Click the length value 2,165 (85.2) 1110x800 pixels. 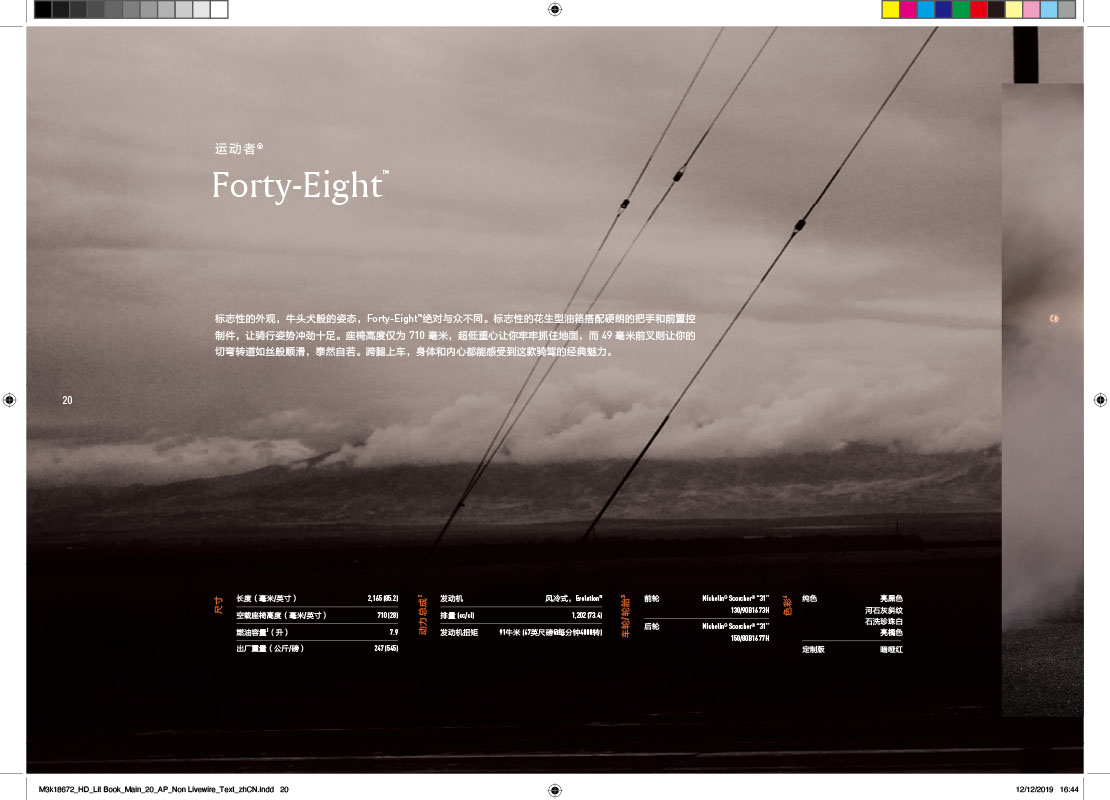click(383, 599)
